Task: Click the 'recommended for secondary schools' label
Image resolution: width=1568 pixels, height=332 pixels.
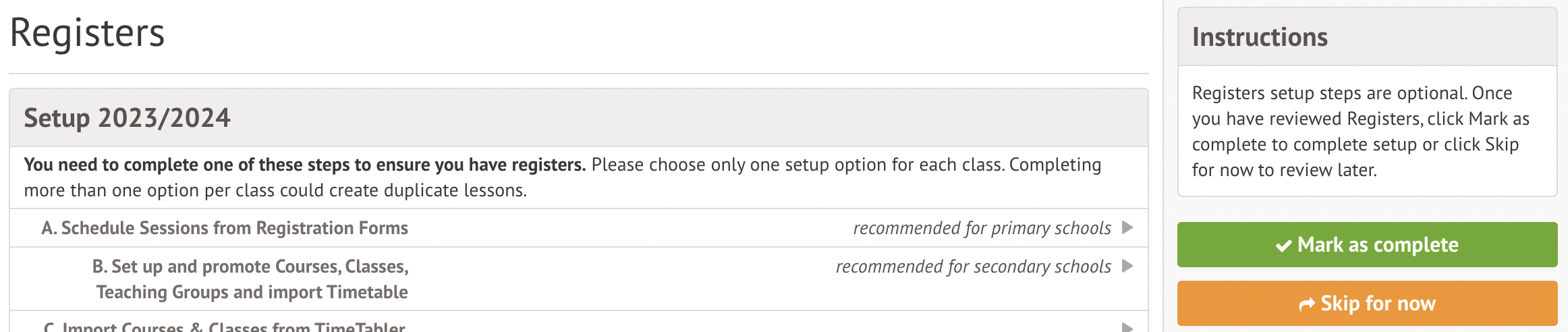Action: click(973, 267)
